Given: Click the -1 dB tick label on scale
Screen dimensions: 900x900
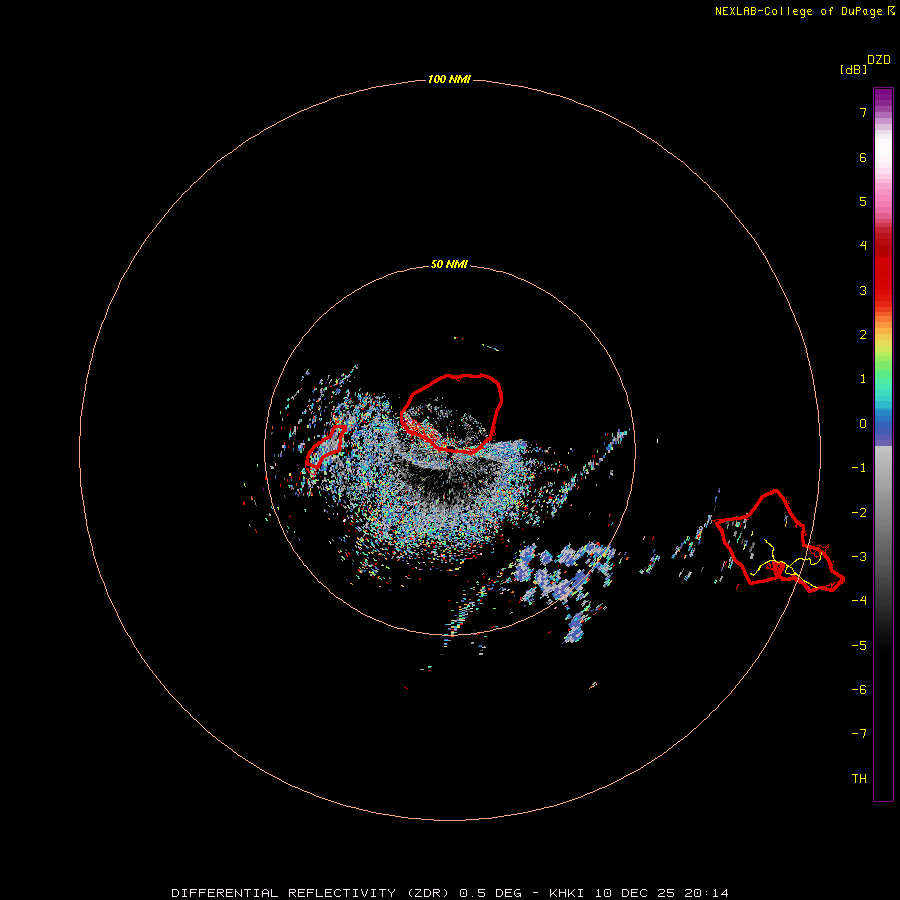Looking at the screenshot, I should pos(859,468).
